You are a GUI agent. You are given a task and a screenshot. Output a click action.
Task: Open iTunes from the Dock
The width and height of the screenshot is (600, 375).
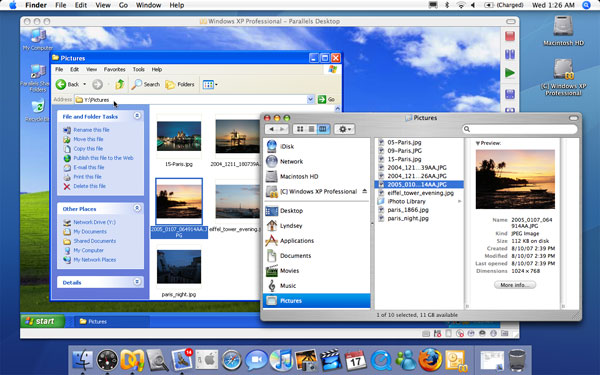click(280, 360)
